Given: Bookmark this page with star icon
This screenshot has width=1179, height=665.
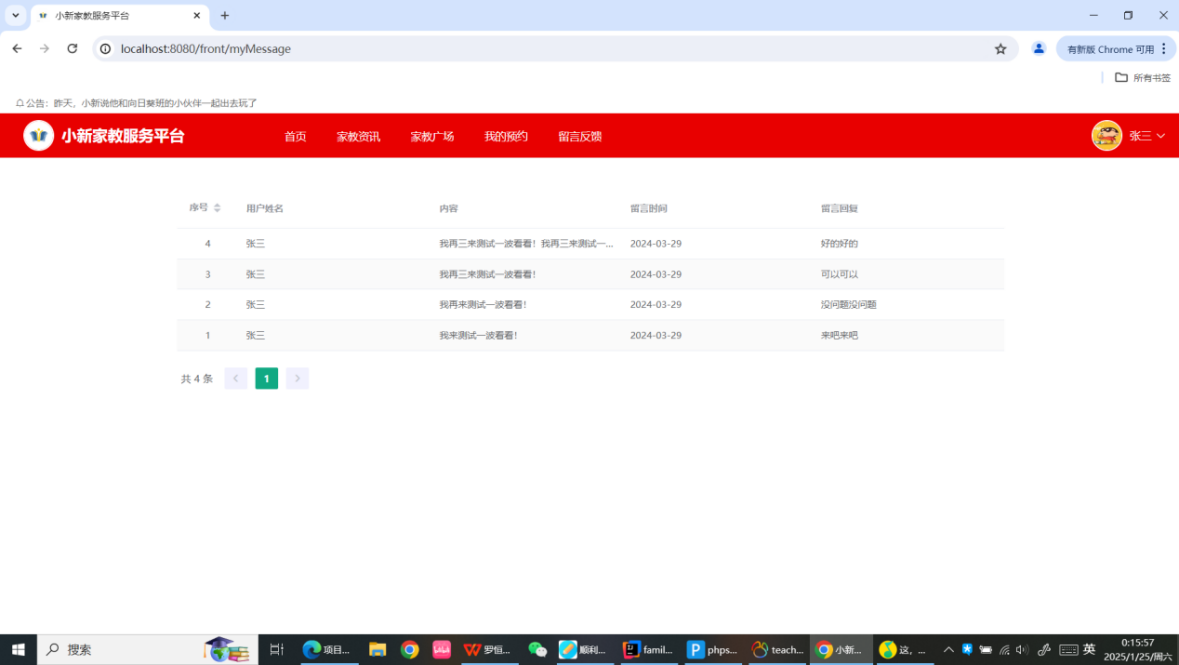Looking at the screenshot, I should tap(1000, 49).
